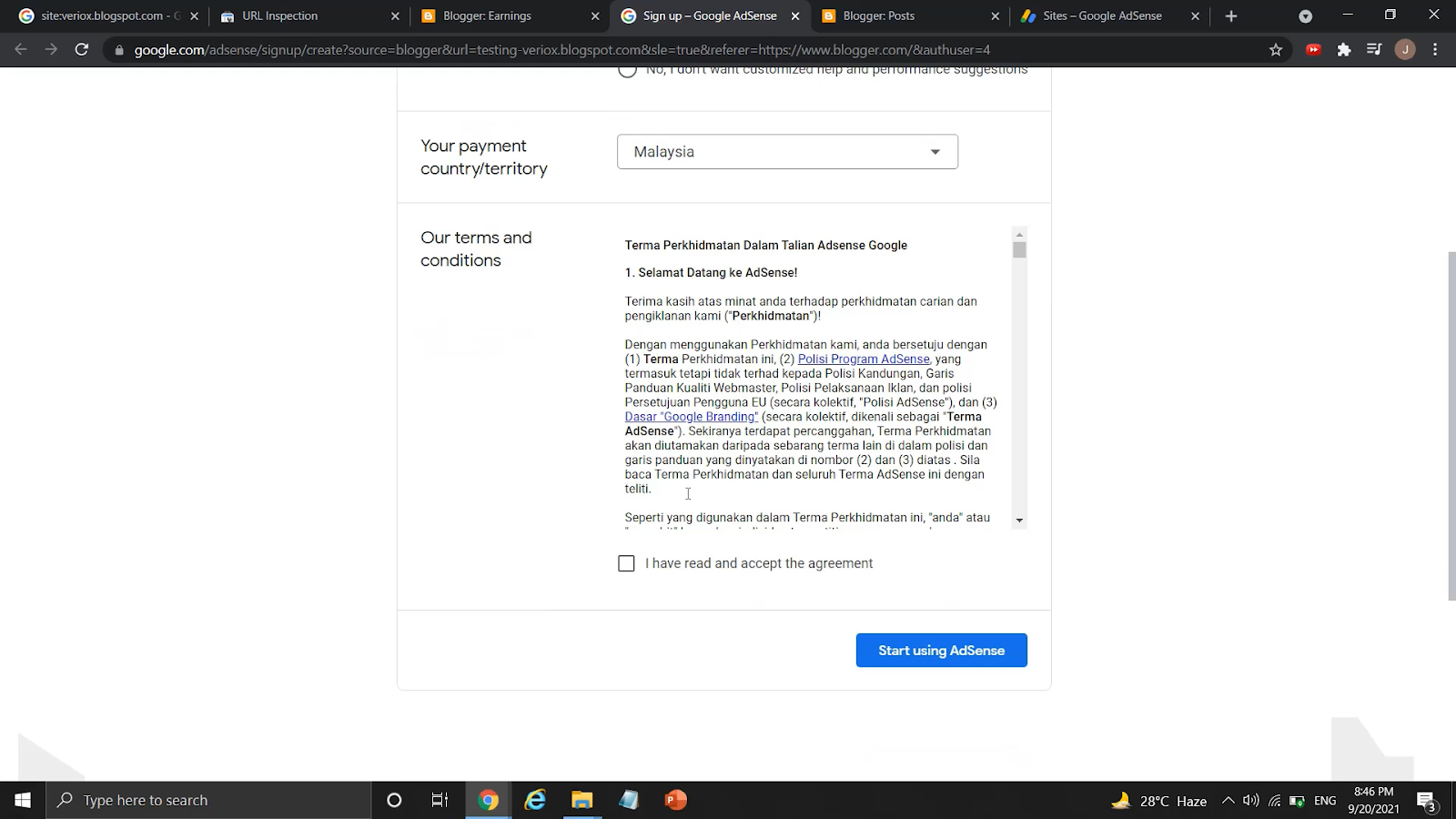Image resolution: width=1456 pixels, height=819 pixels.
Task: Click the address bar URL
Action: pos(562,50)
